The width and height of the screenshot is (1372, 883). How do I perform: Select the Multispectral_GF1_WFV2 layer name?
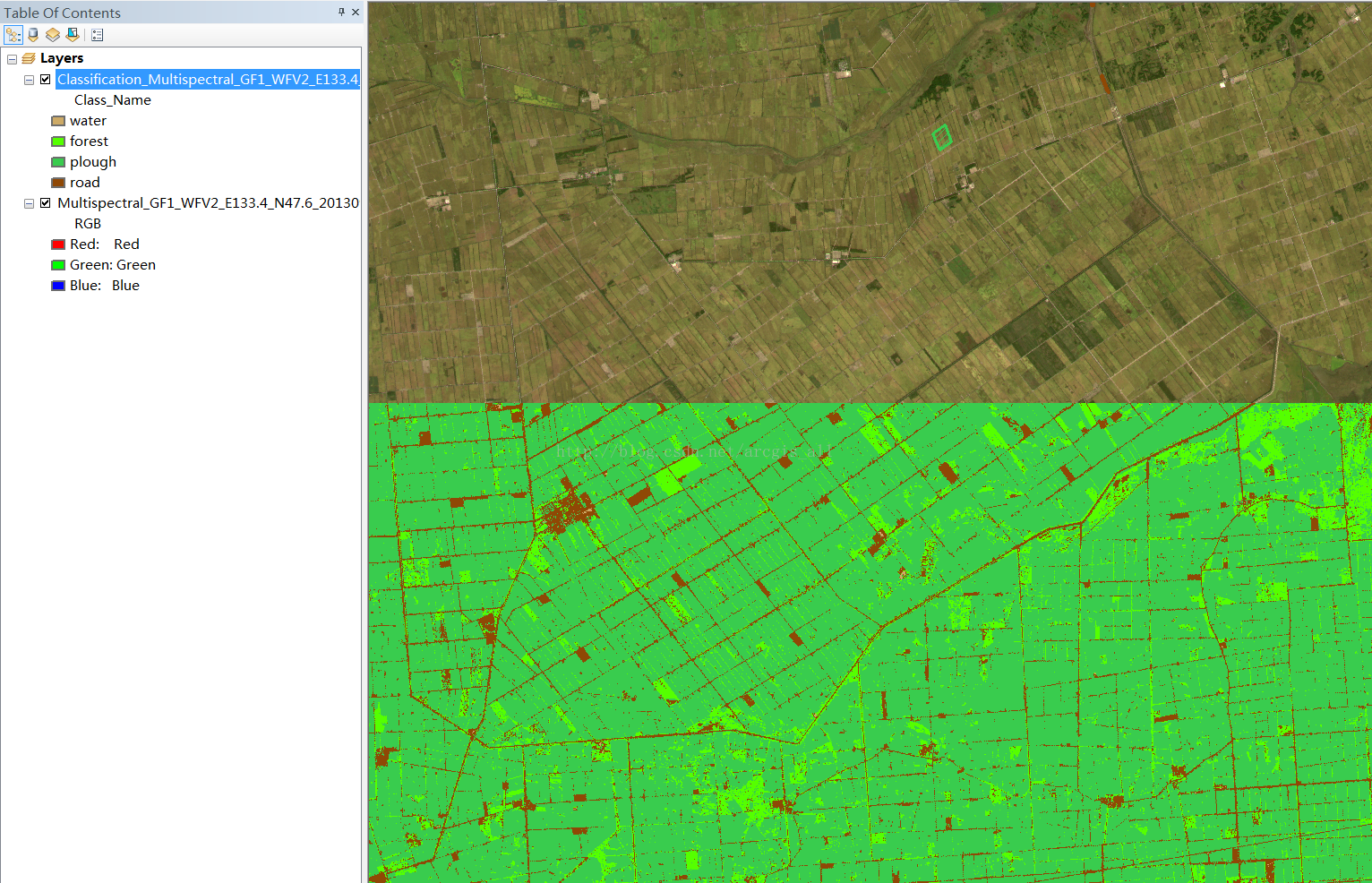tap(208, 203)
